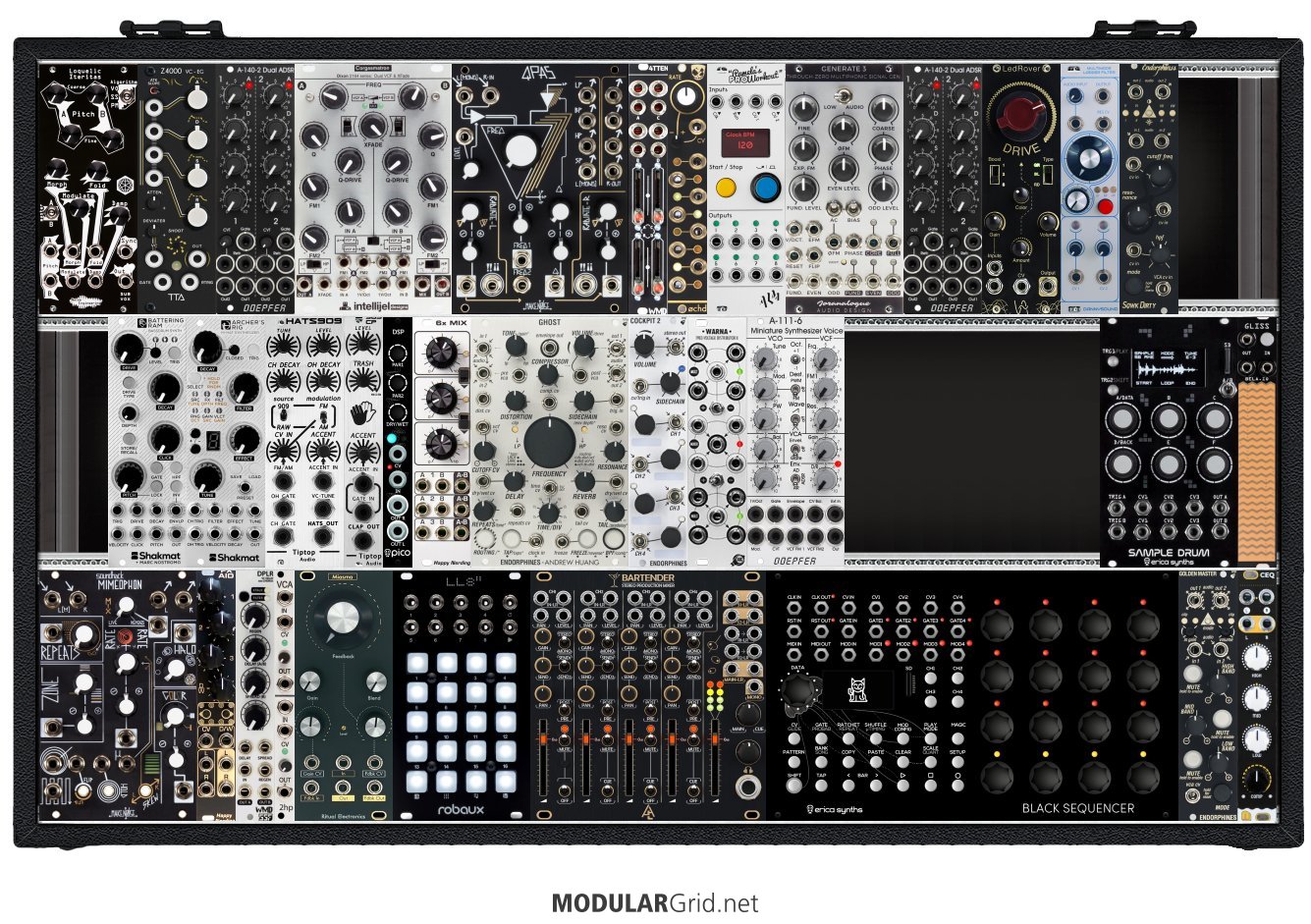Click the top-left slider on WMD 4TTEN

pyautogui.click(x=638, y=196)
